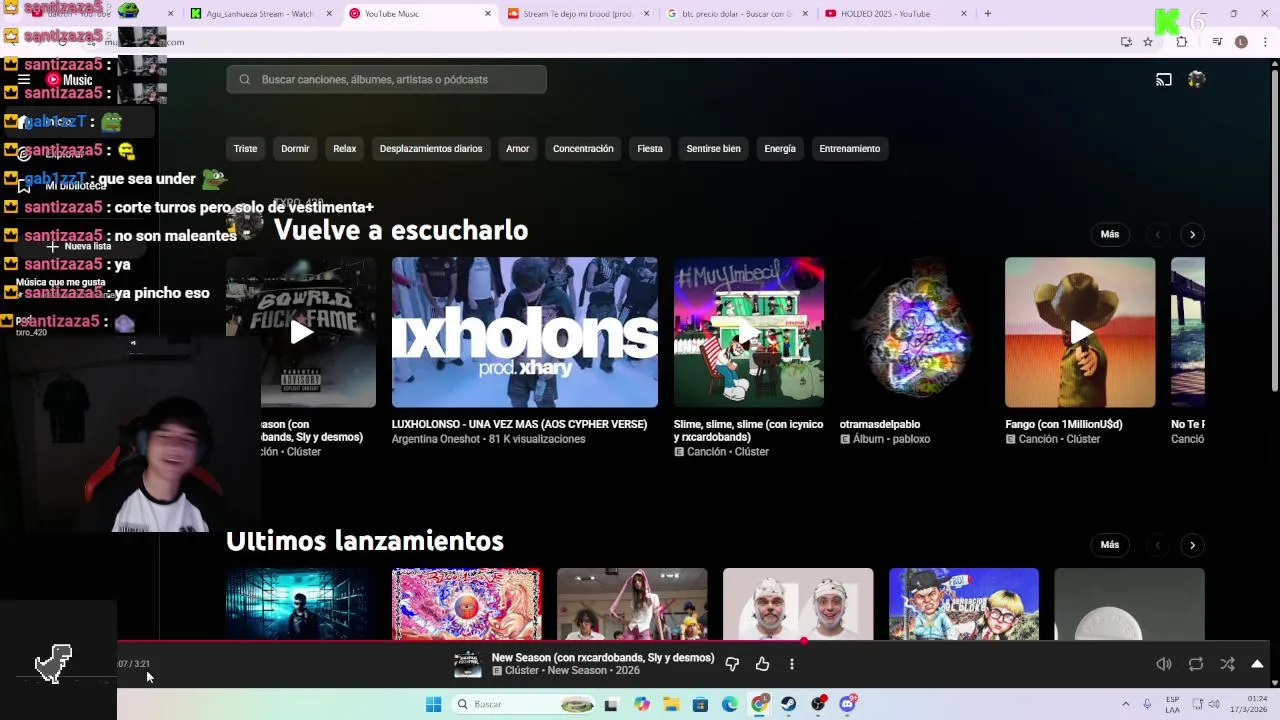Open the cartoon characters release cover
The height and width of the screenshot is (720, 1280).
point(964,604)
